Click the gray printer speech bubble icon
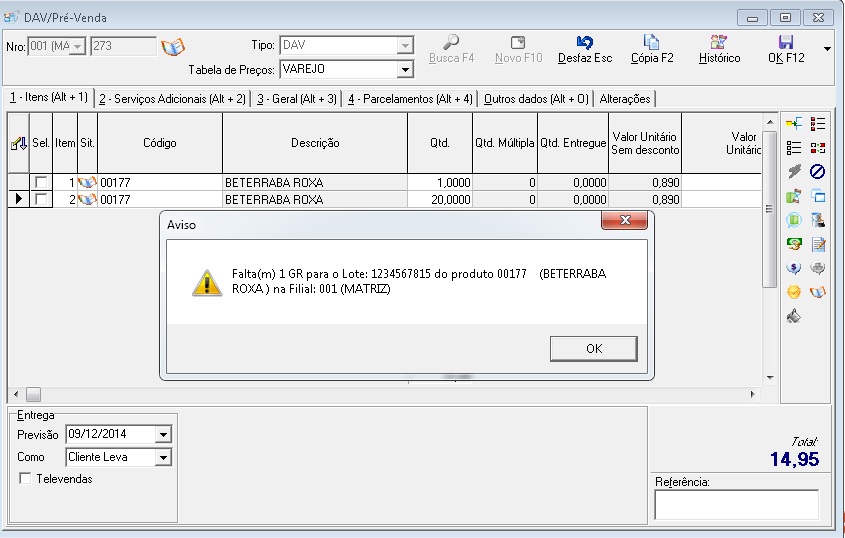Viewport: 845px width, 538px height. 818,268
